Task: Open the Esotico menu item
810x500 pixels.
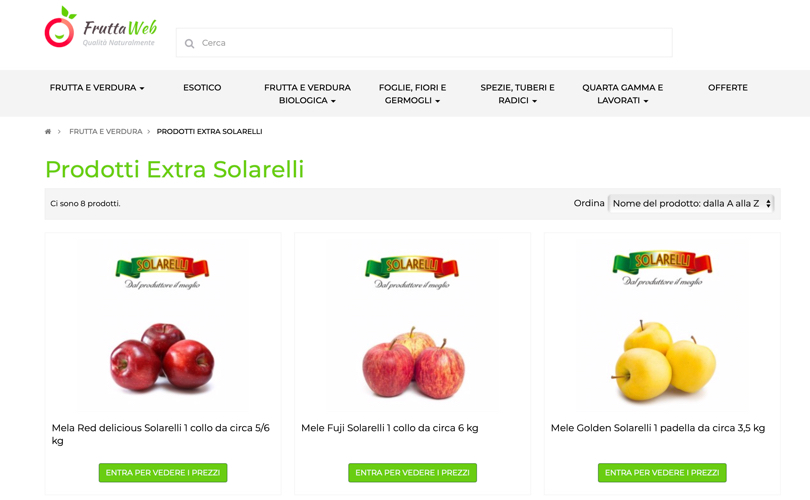Action: [202, 88]
